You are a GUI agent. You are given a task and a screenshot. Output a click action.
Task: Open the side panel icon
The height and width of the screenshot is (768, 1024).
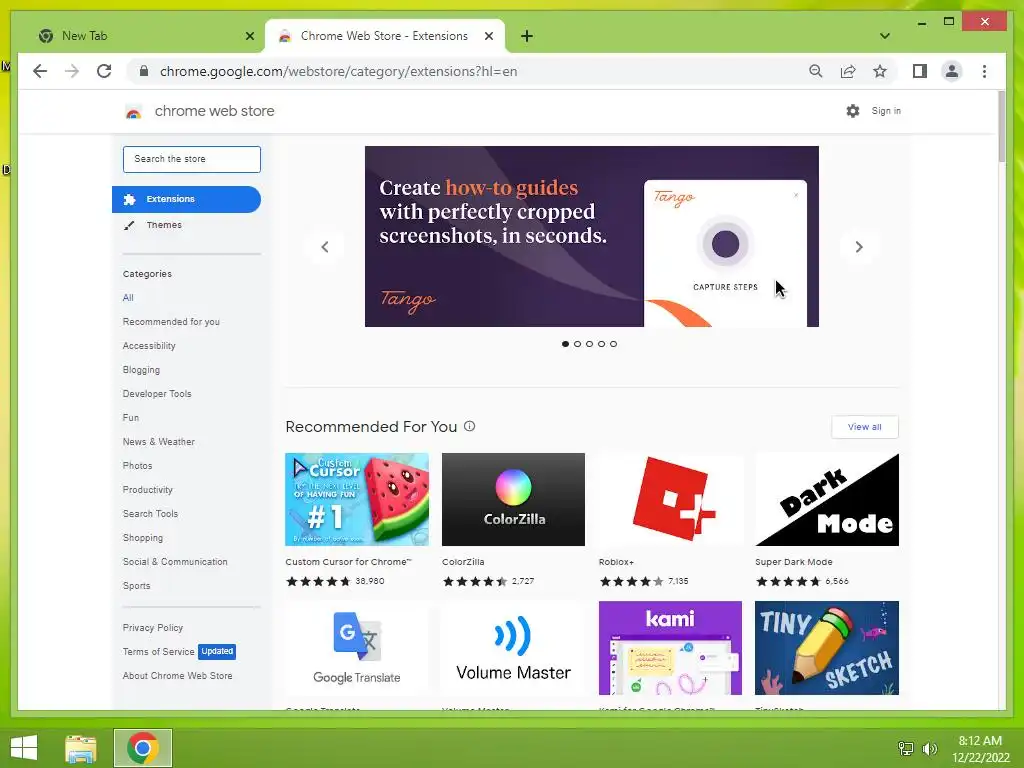coord(920,71)
